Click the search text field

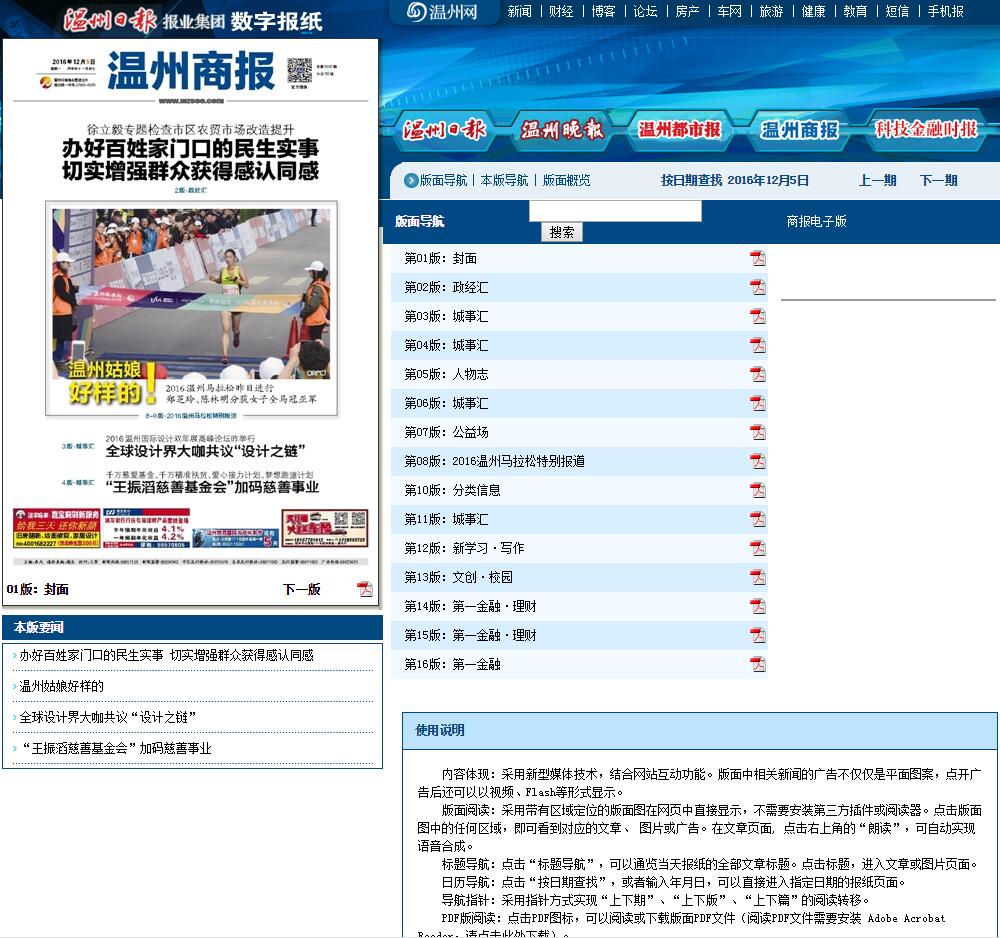615,211
